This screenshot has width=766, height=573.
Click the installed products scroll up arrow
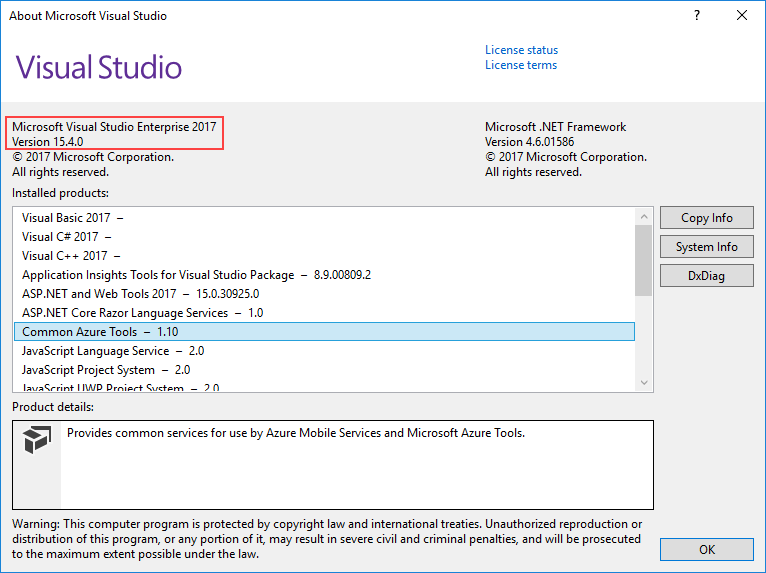[644, 216]
